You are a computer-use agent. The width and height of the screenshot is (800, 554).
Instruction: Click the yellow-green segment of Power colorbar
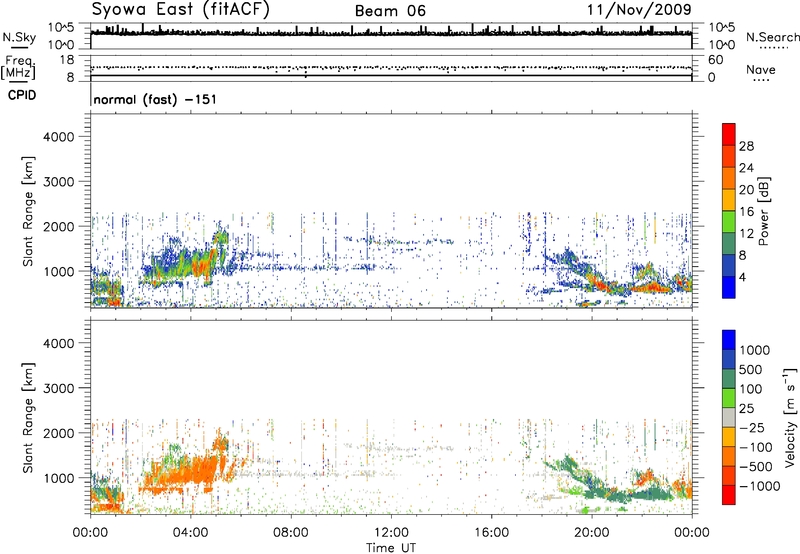[x=729, y=222]
